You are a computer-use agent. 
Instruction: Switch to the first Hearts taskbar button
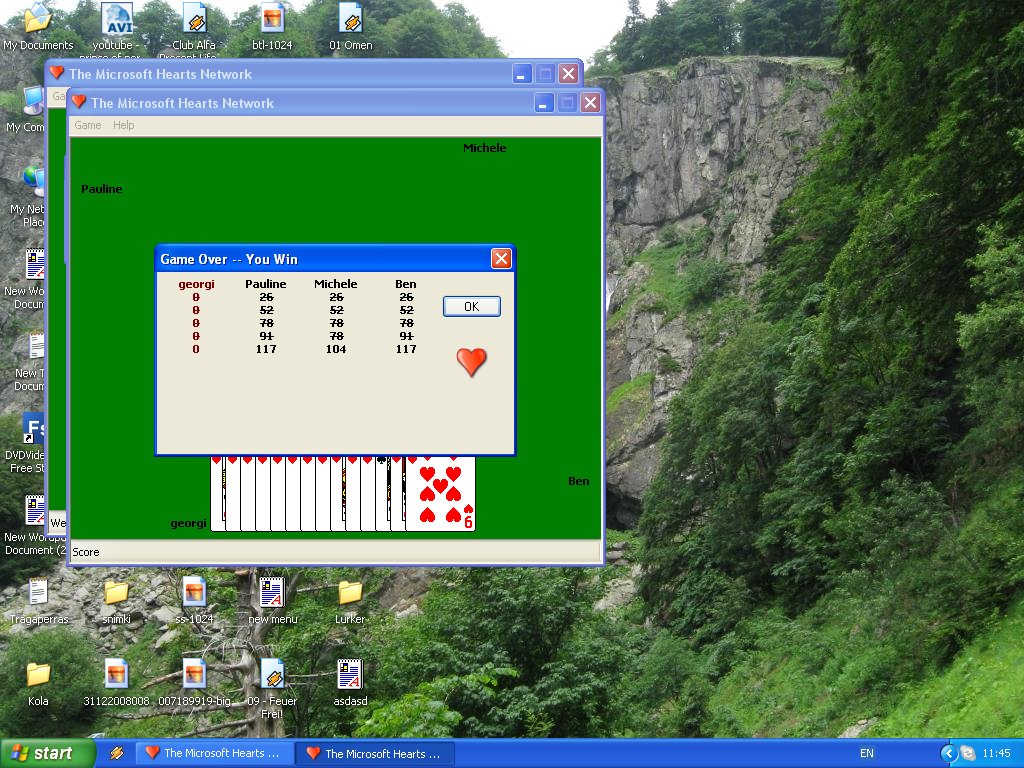pos(214,753)
